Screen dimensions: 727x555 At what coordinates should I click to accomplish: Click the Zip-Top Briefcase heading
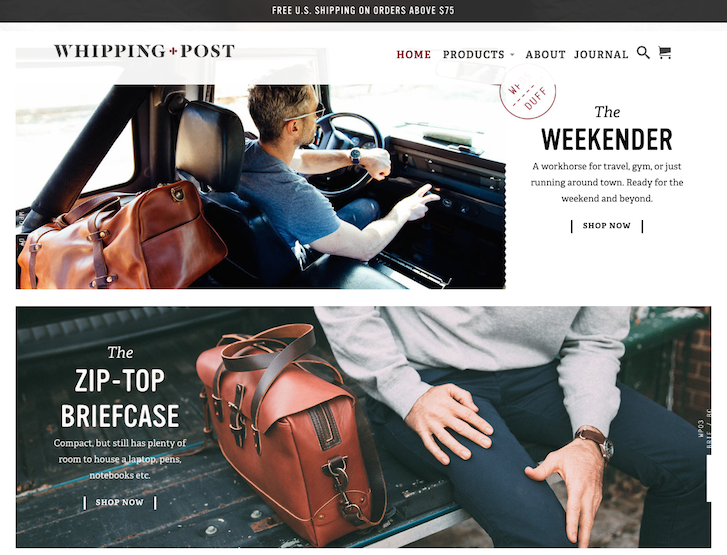[120, 398]
